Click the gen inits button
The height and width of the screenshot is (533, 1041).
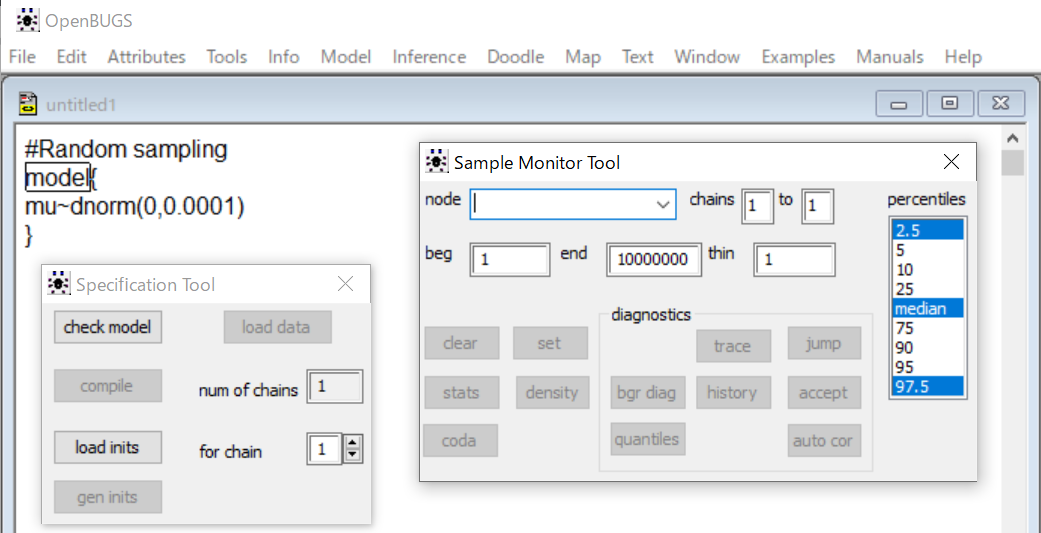click(108, 497)
